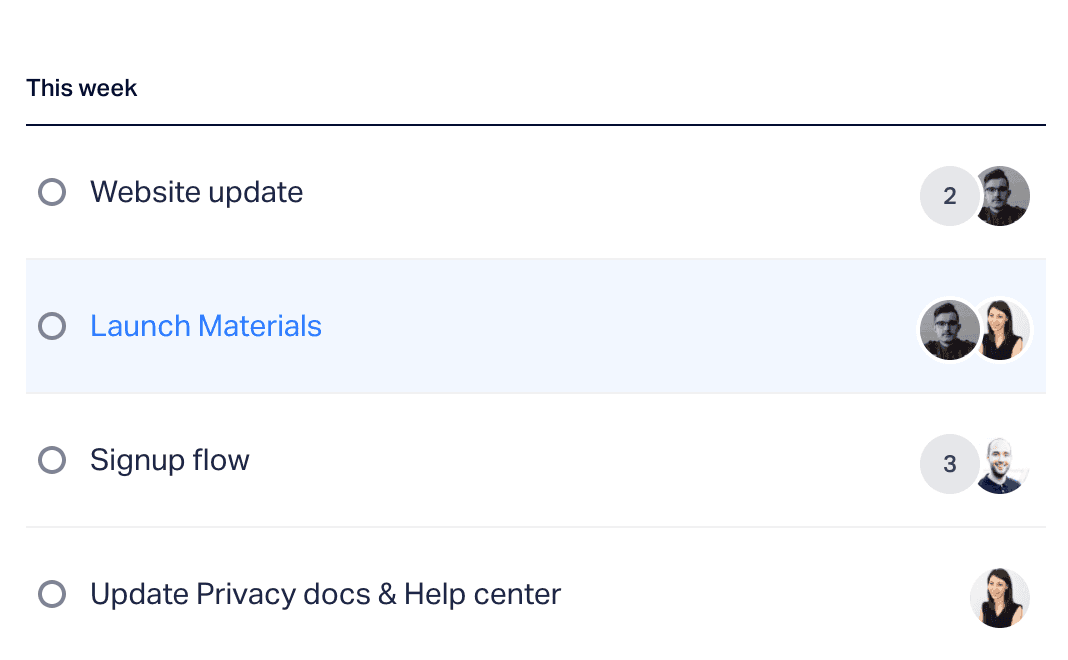Viewport: 1068px width, 660px height.
Task: Click blank area in the Signup flow row
Action: pos(579,460)
